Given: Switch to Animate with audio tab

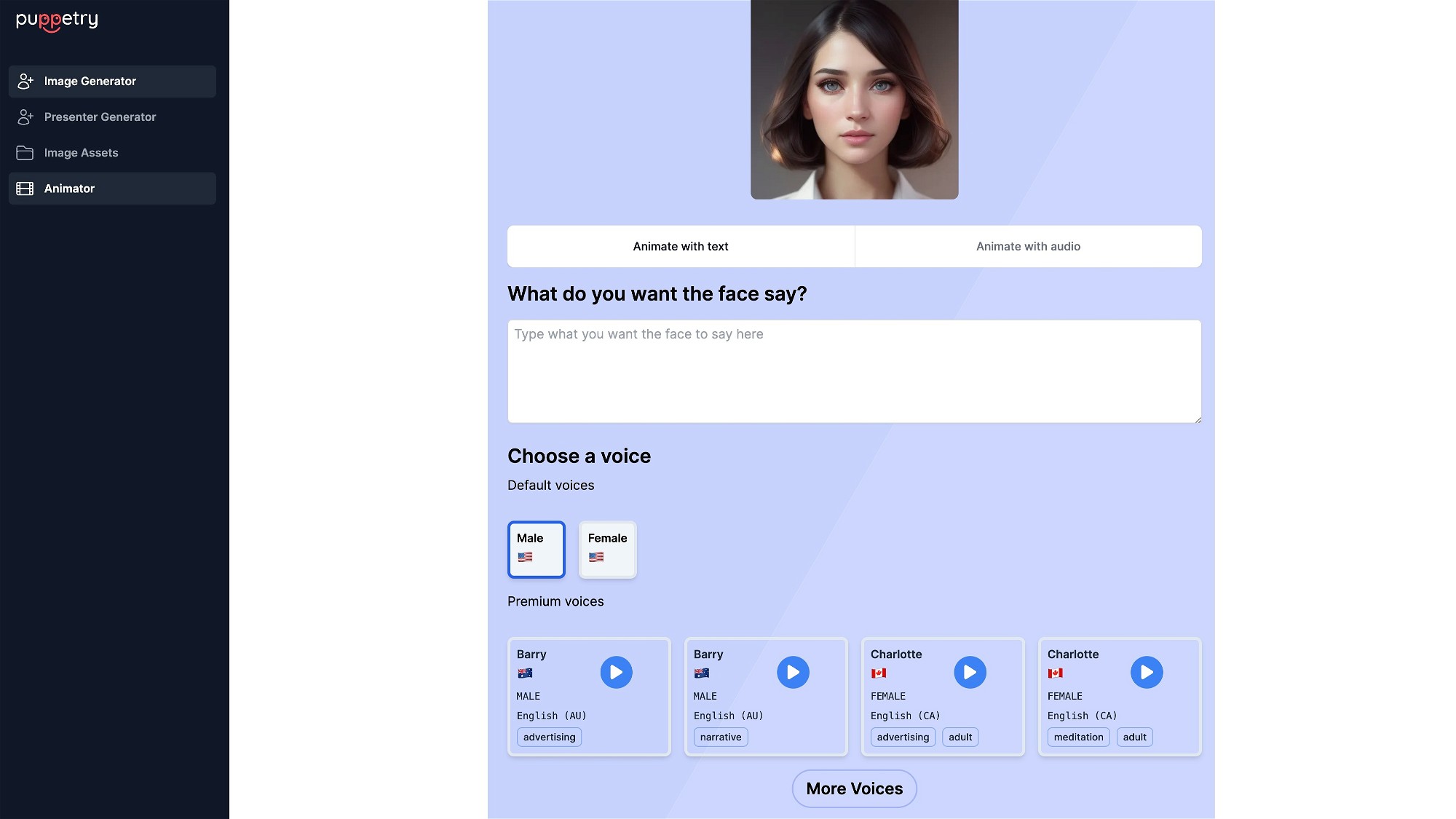Looking at the screenshot, I should (x=1028, y=247).
